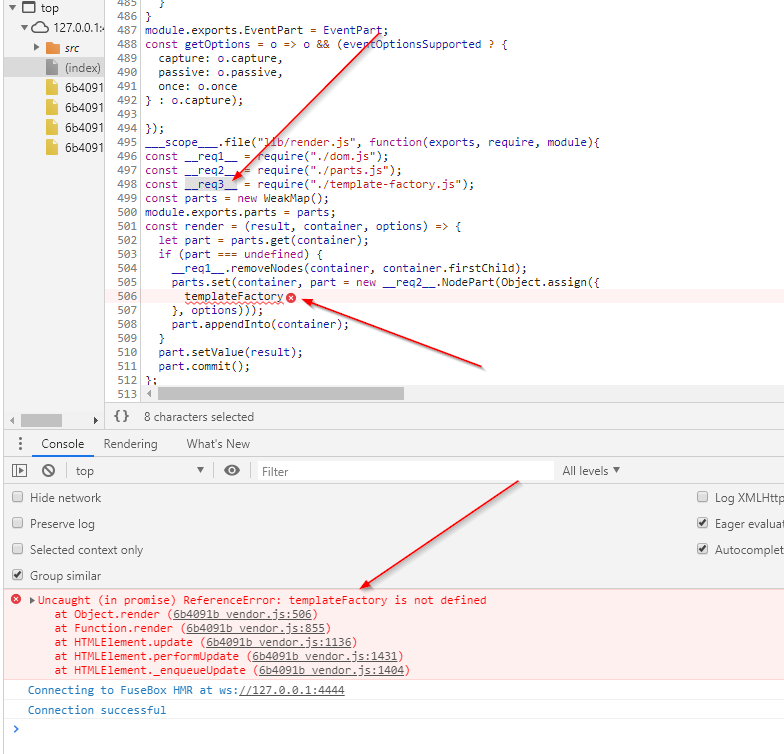Click 'part.appendInto(container);' on line 508
Viewport: 784px width, 754px height.
[260, 324]
